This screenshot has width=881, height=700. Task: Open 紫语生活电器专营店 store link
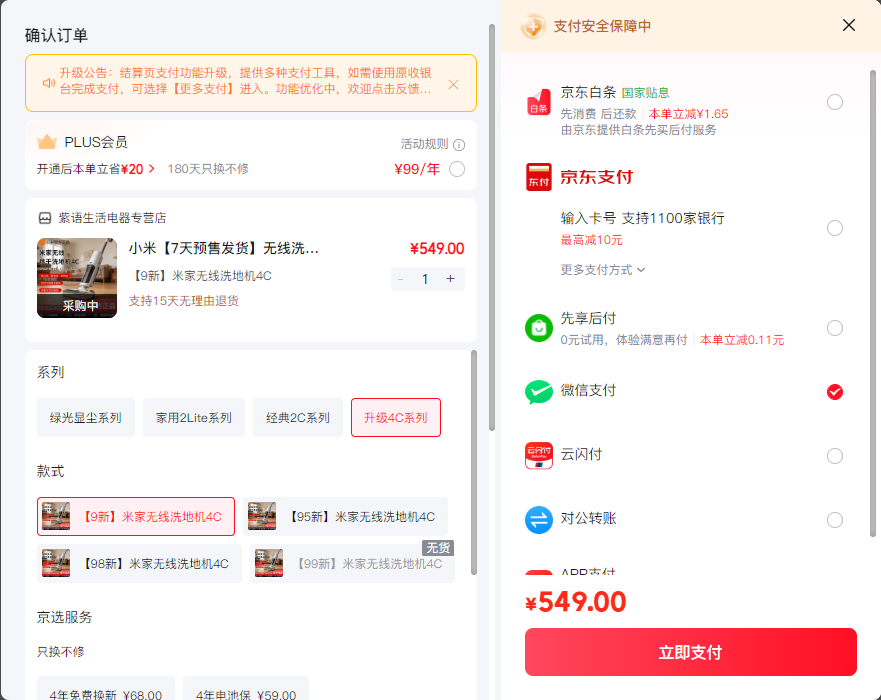[112, 218]
